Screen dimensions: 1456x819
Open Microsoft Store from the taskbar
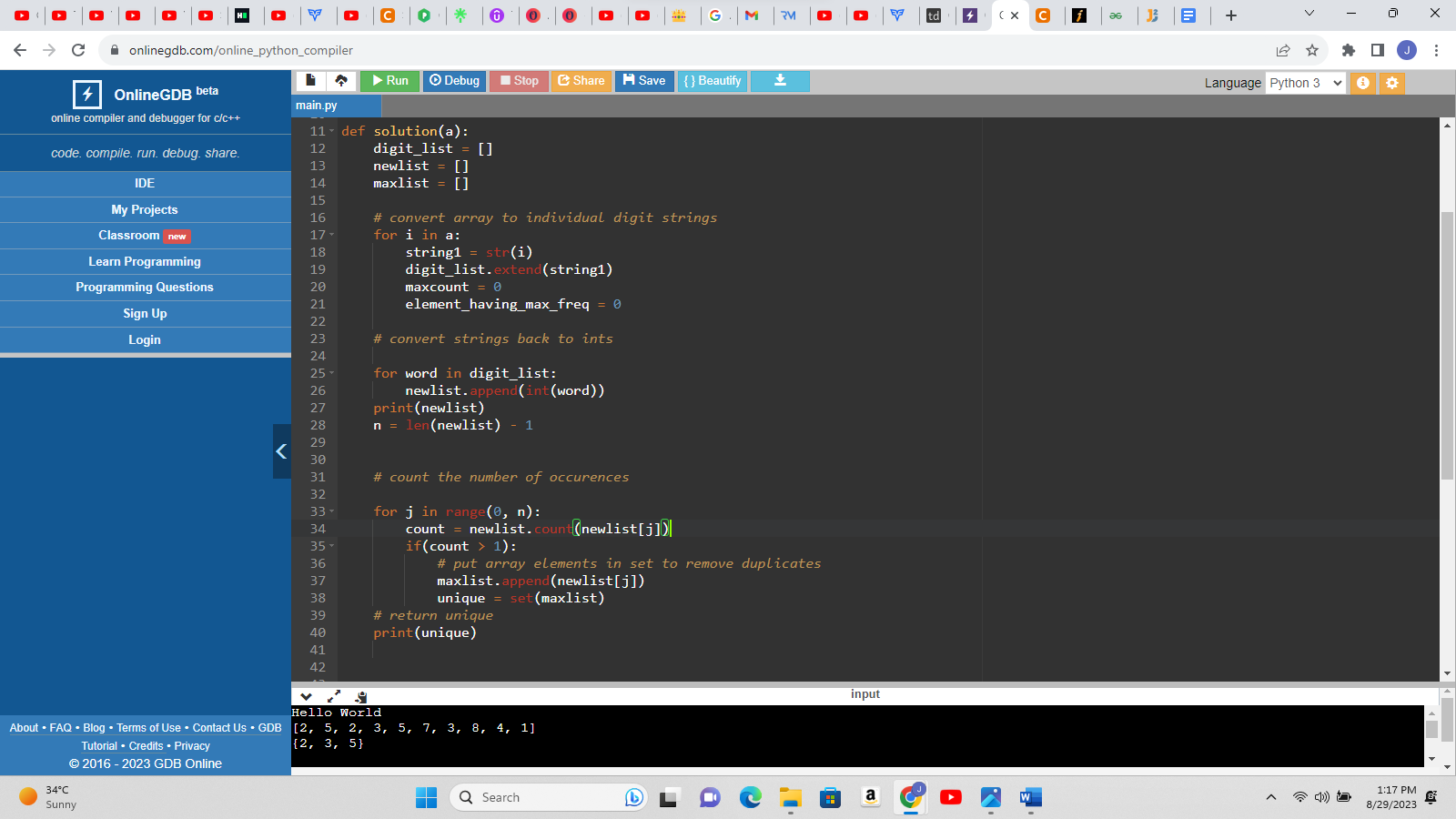pyautogui.click(x=830, y=798)
